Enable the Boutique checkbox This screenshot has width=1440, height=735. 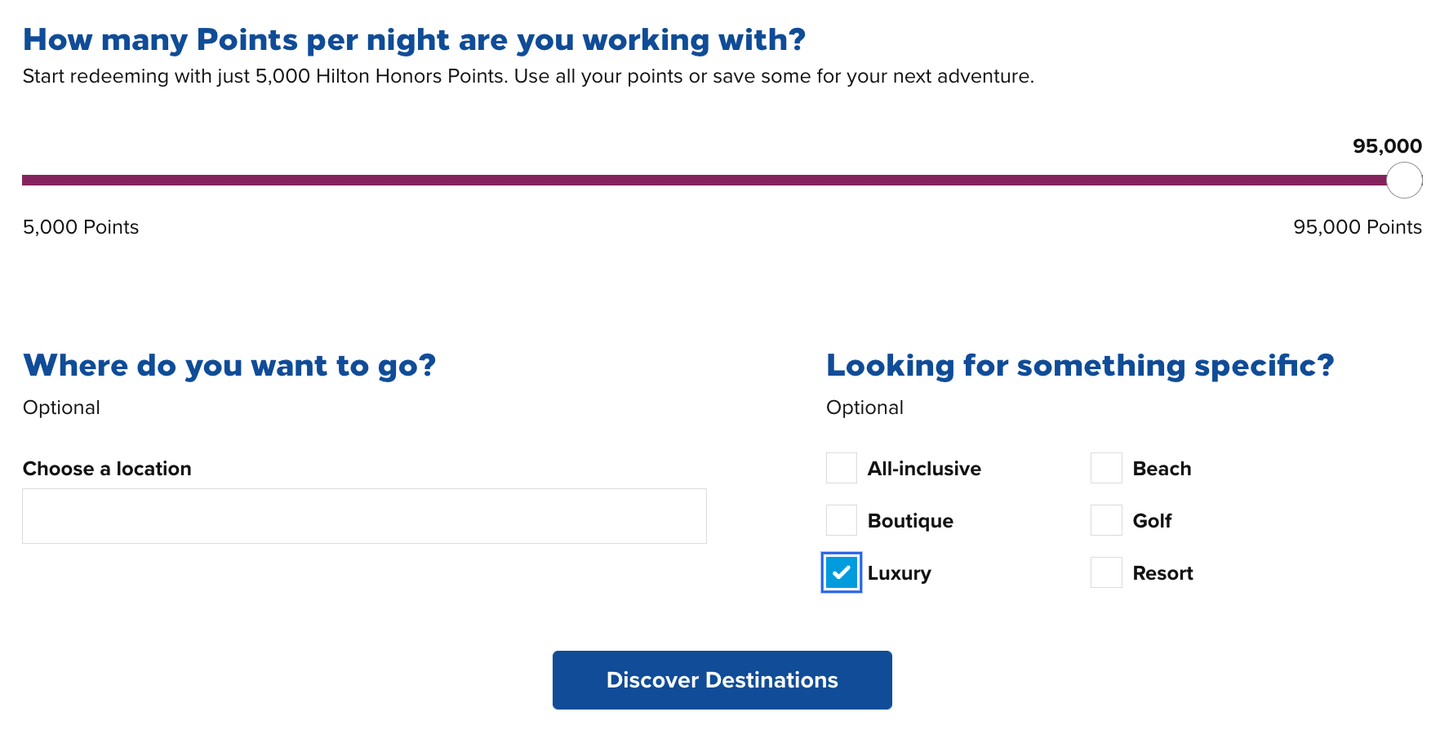point(841,520)
